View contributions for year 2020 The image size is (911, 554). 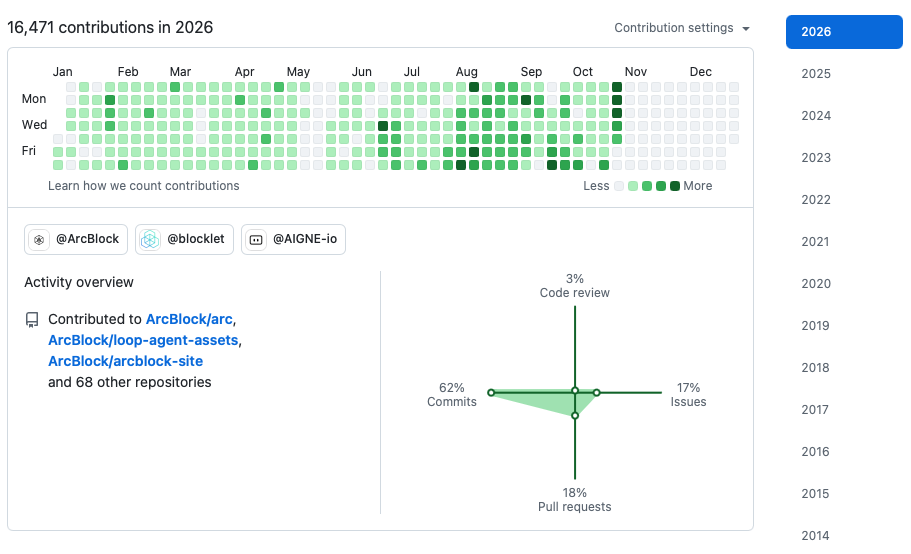816,283
